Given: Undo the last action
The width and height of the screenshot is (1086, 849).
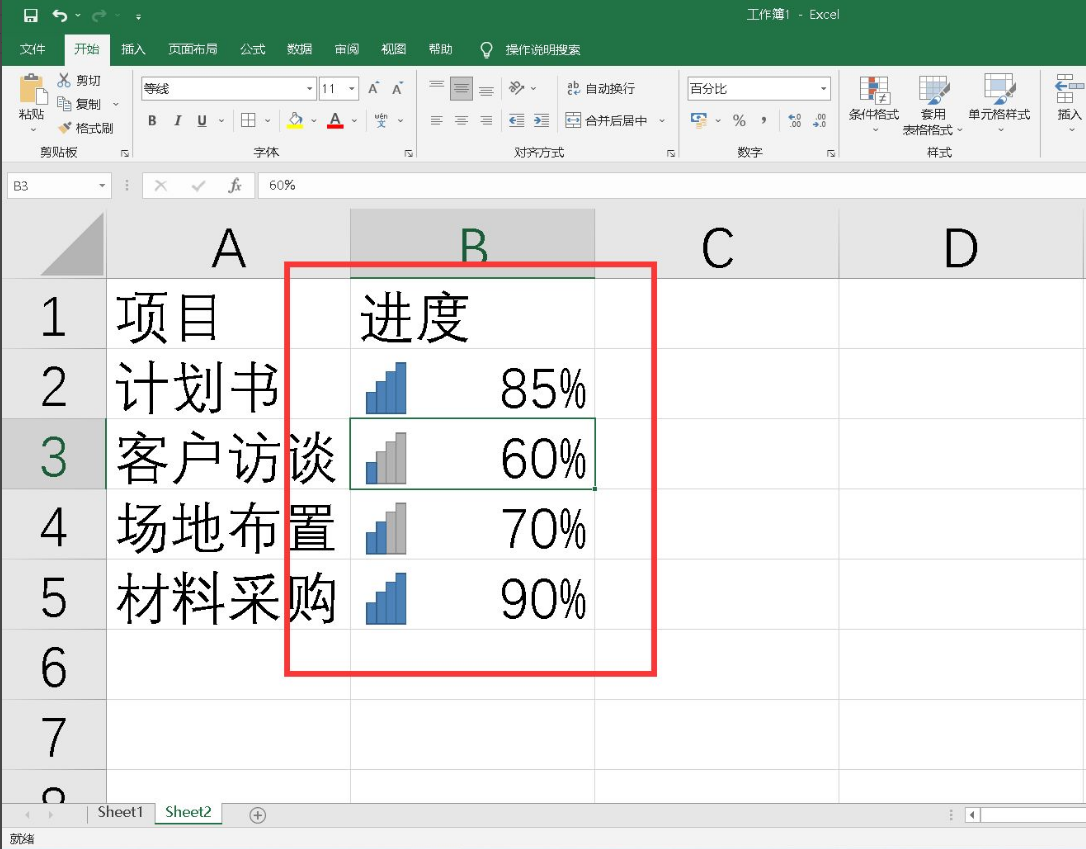Looking at the screenshot, I should click(x=60, y=15).
